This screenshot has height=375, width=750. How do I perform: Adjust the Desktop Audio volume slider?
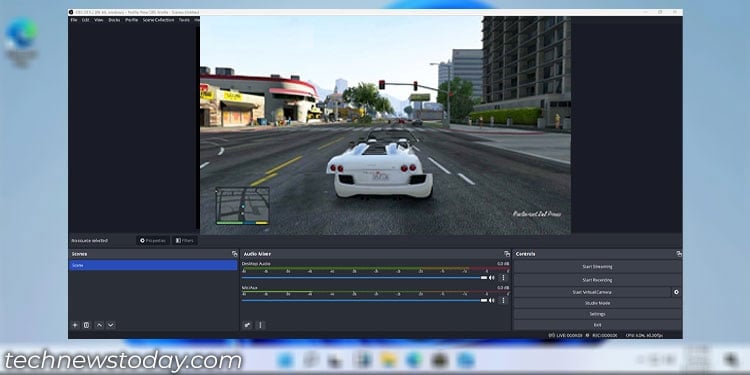(x=364, y=277)
